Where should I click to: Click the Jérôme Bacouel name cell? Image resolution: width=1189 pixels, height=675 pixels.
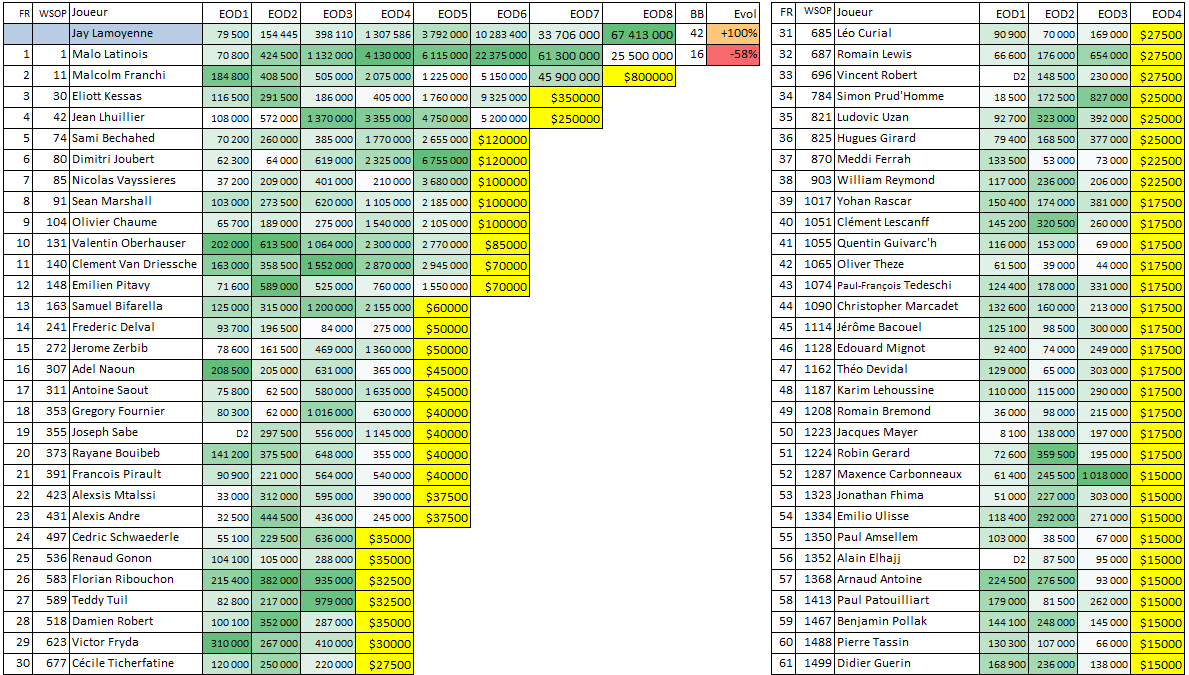tap(906, 328)
